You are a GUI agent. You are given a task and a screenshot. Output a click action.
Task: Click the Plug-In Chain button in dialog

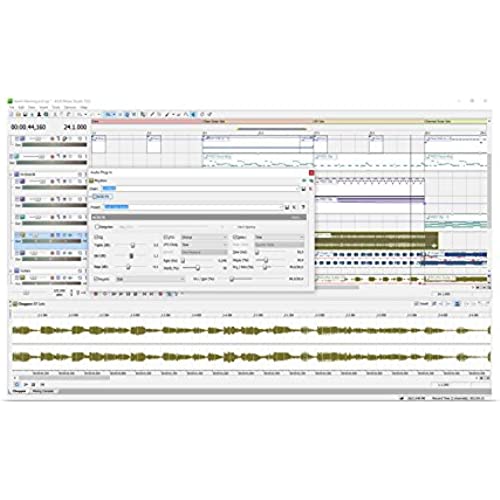pyautogui.click(x=102, y=197)
